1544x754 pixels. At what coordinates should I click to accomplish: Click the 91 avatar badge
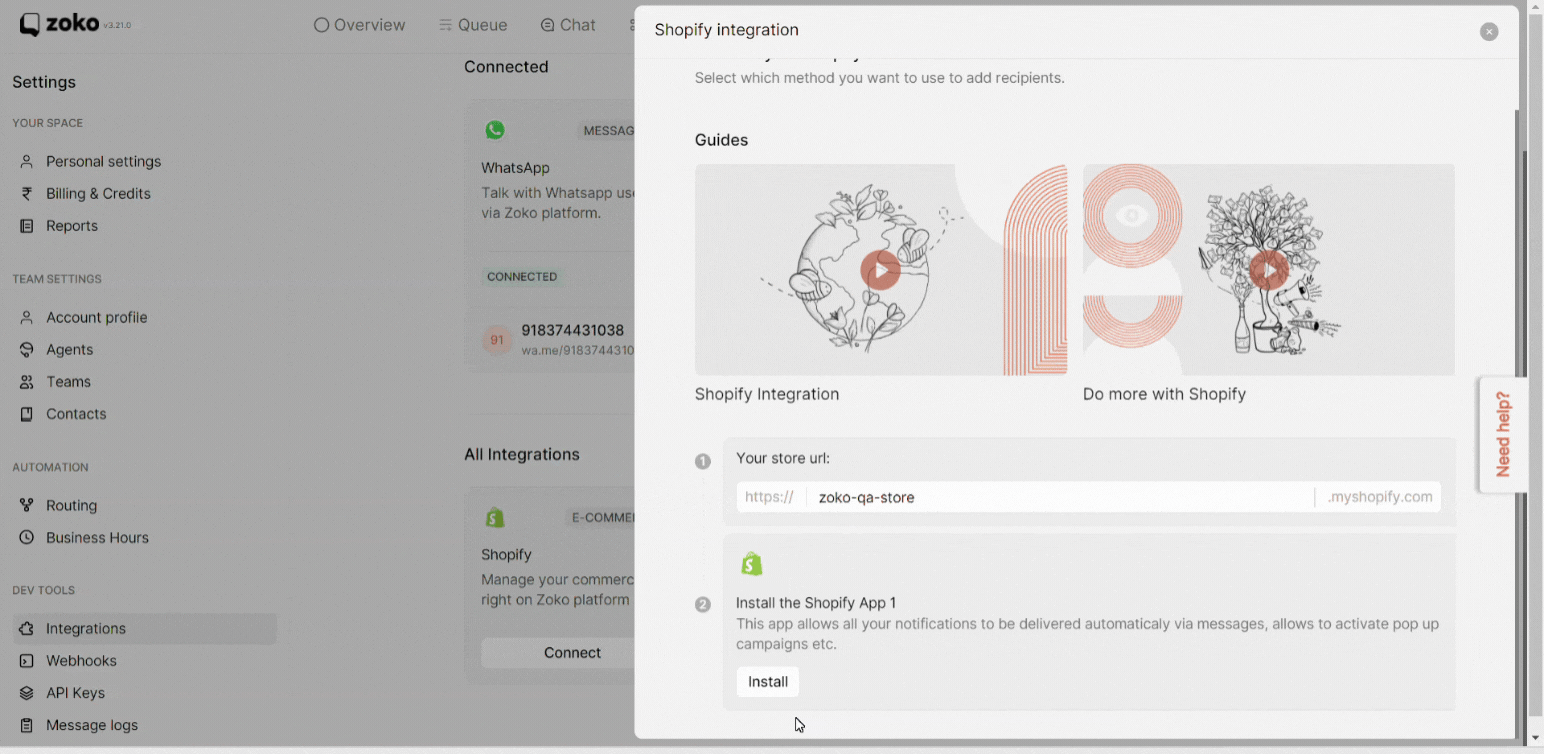click(x=497, y=340)
